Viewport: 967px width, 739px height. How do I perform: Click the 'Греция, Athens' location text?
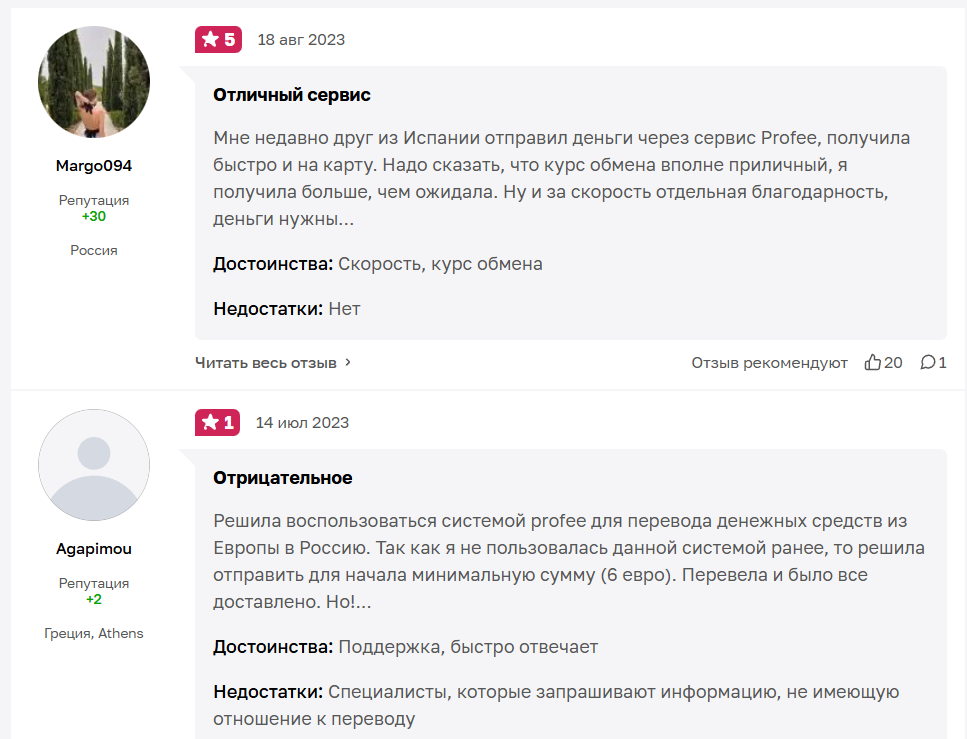[94, 633]
